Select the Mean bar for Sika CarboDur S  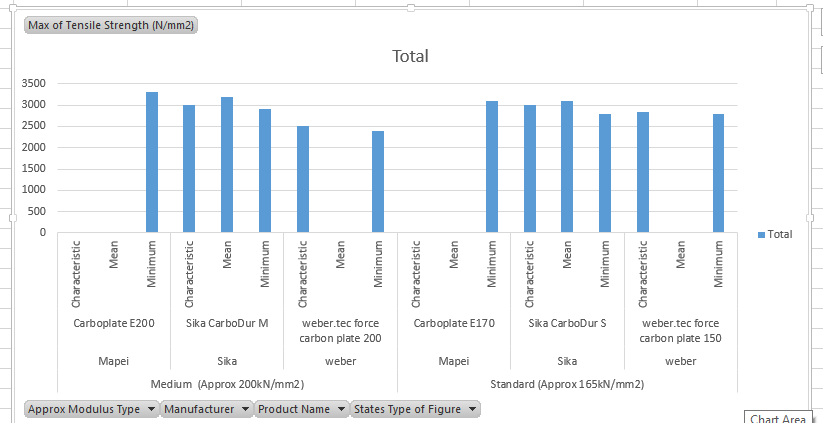tap(567, 166)
